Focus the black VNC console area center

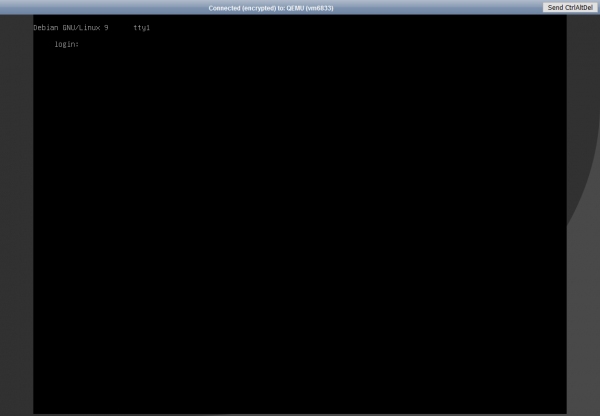point(300,214)
